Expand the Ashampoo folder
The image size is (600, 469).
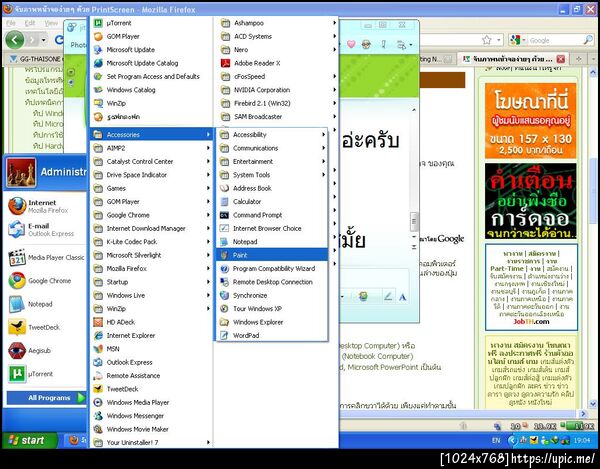click(278, 23)
